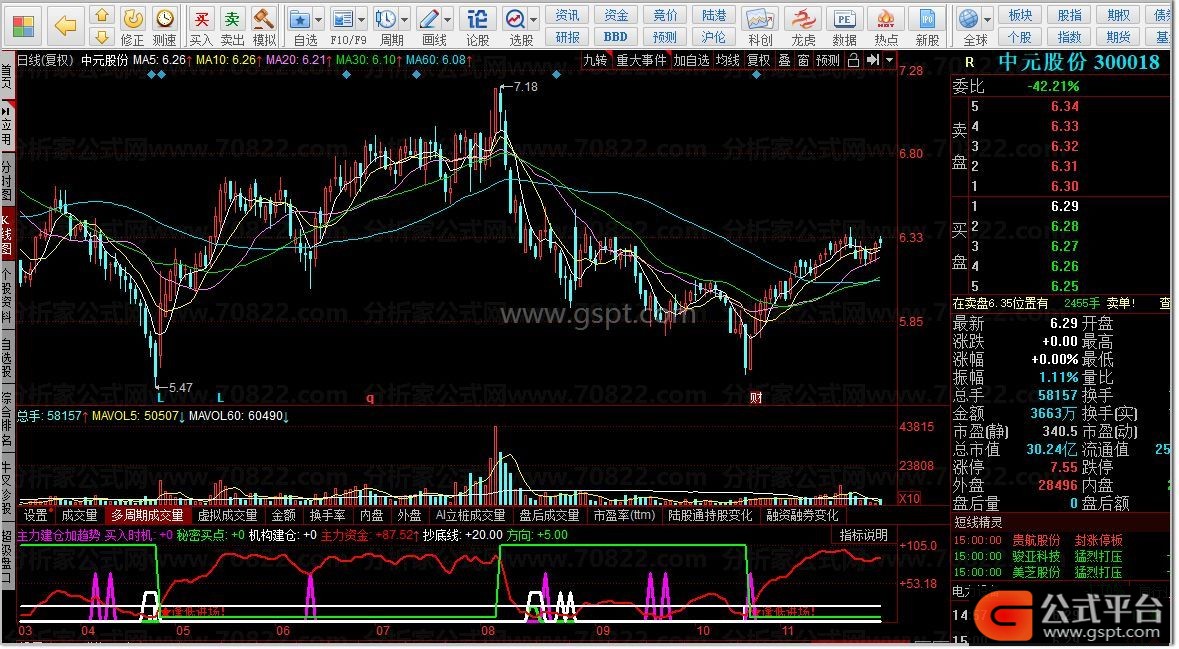Click the yellow up arrow button

pos(102,16)
